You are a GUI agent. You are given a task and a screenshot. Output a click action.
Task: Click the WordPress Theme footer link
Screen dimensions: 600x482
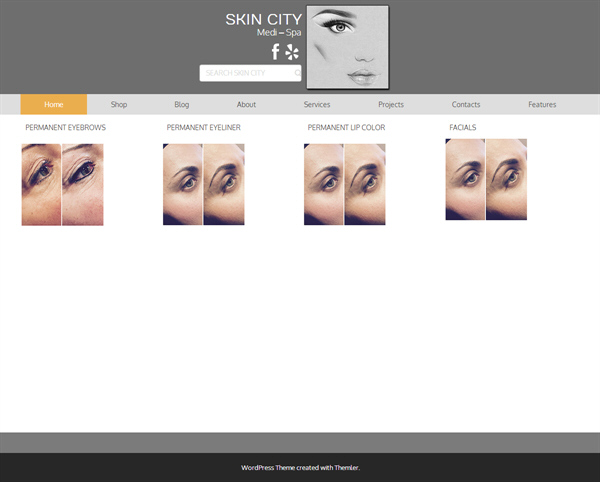click(x=268, y=467)
